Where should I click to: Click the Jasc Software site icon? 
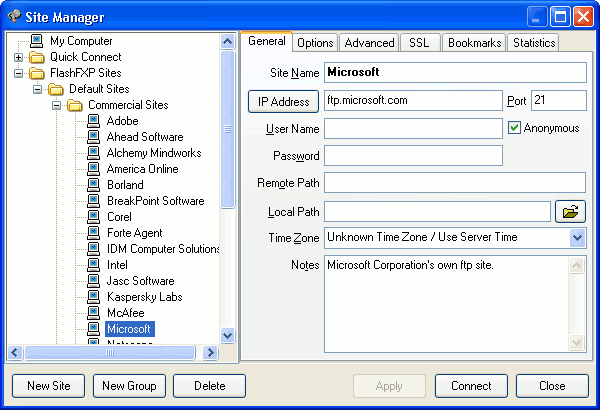click(x=93, y=281)
